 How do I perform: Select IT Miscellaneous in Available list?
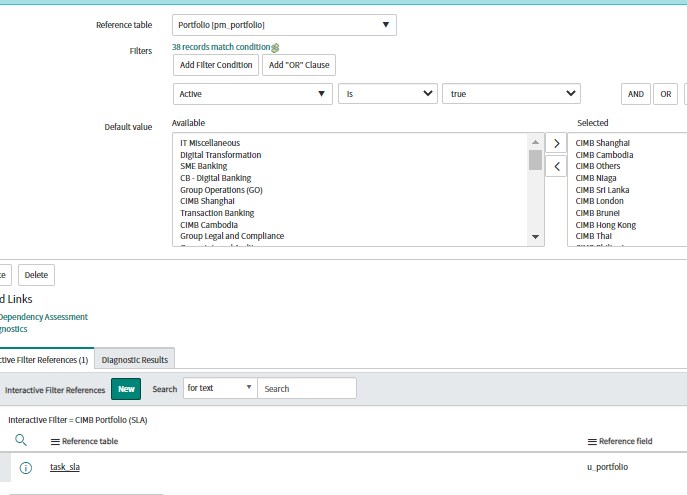[210, 143]
